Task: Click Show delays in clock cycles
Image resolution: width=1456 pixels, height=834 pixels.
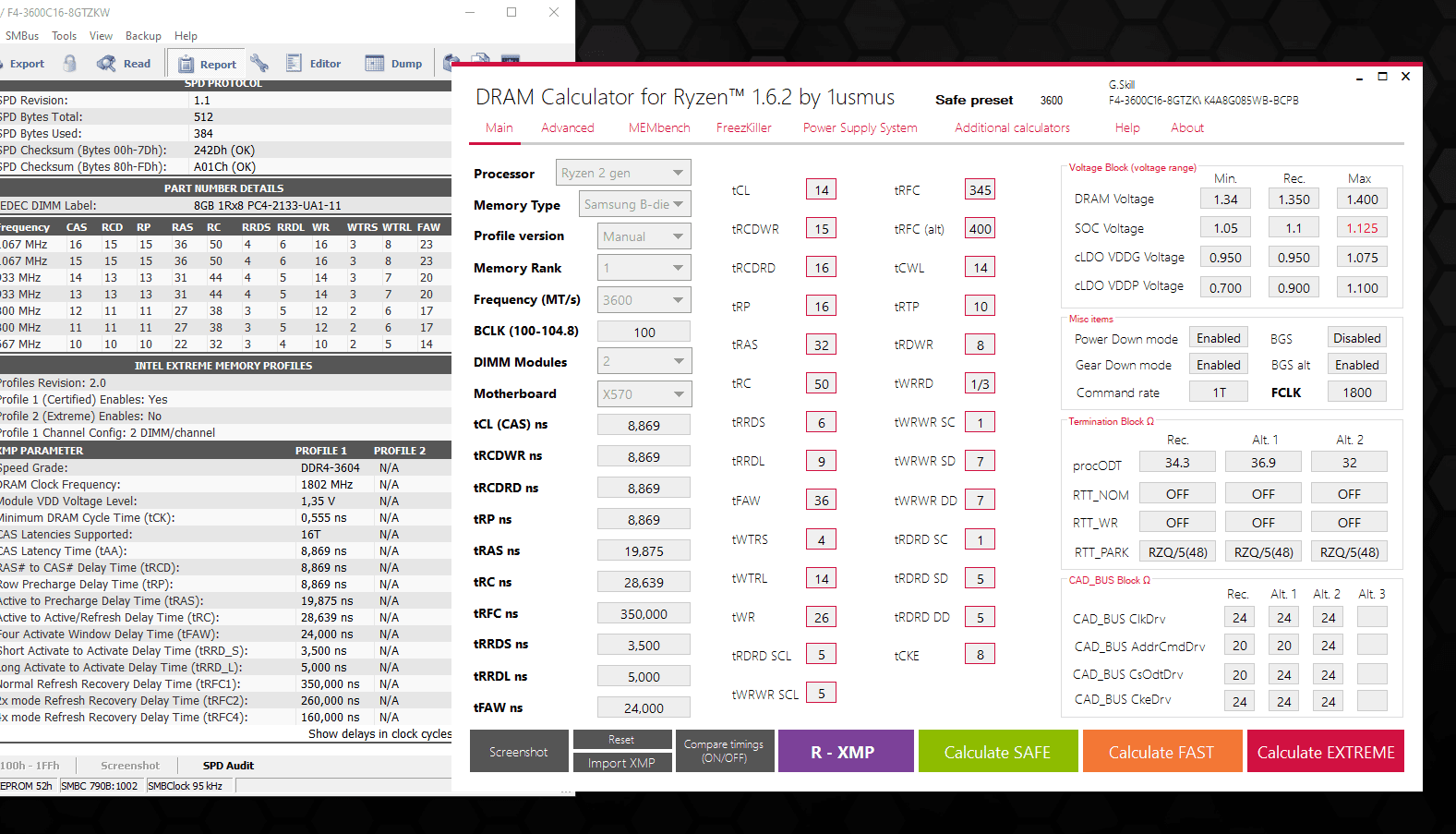Action: (x=379, y=734)
